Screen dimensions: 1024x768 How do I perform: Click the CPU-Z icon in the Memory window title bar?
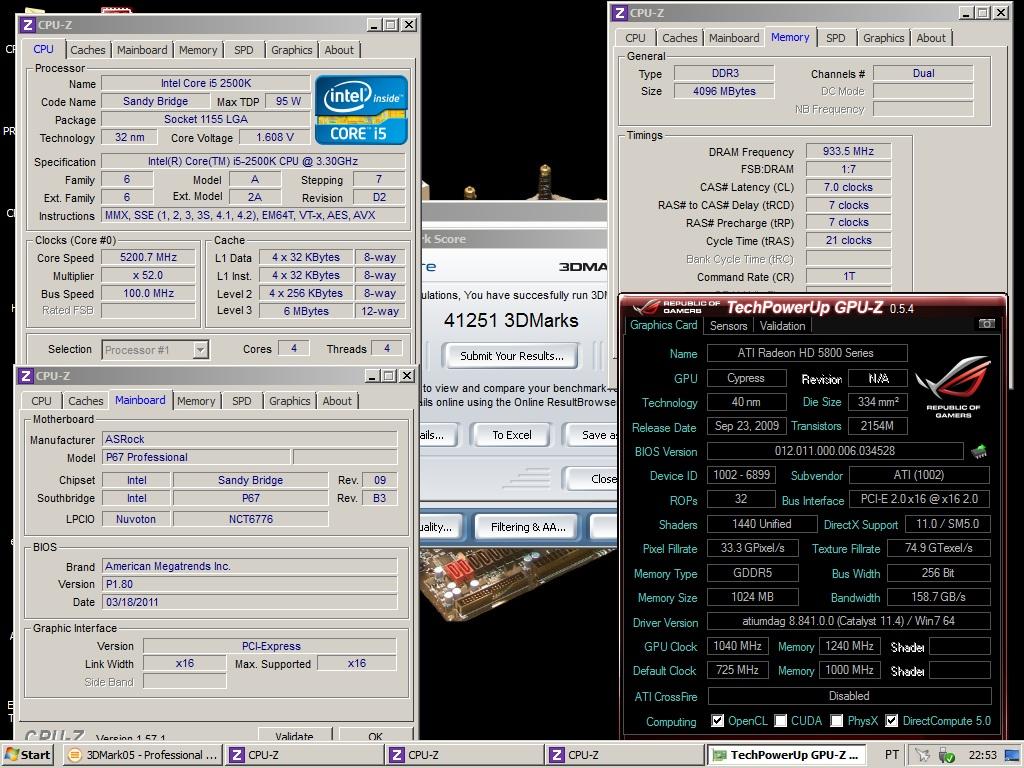(620, 13)
